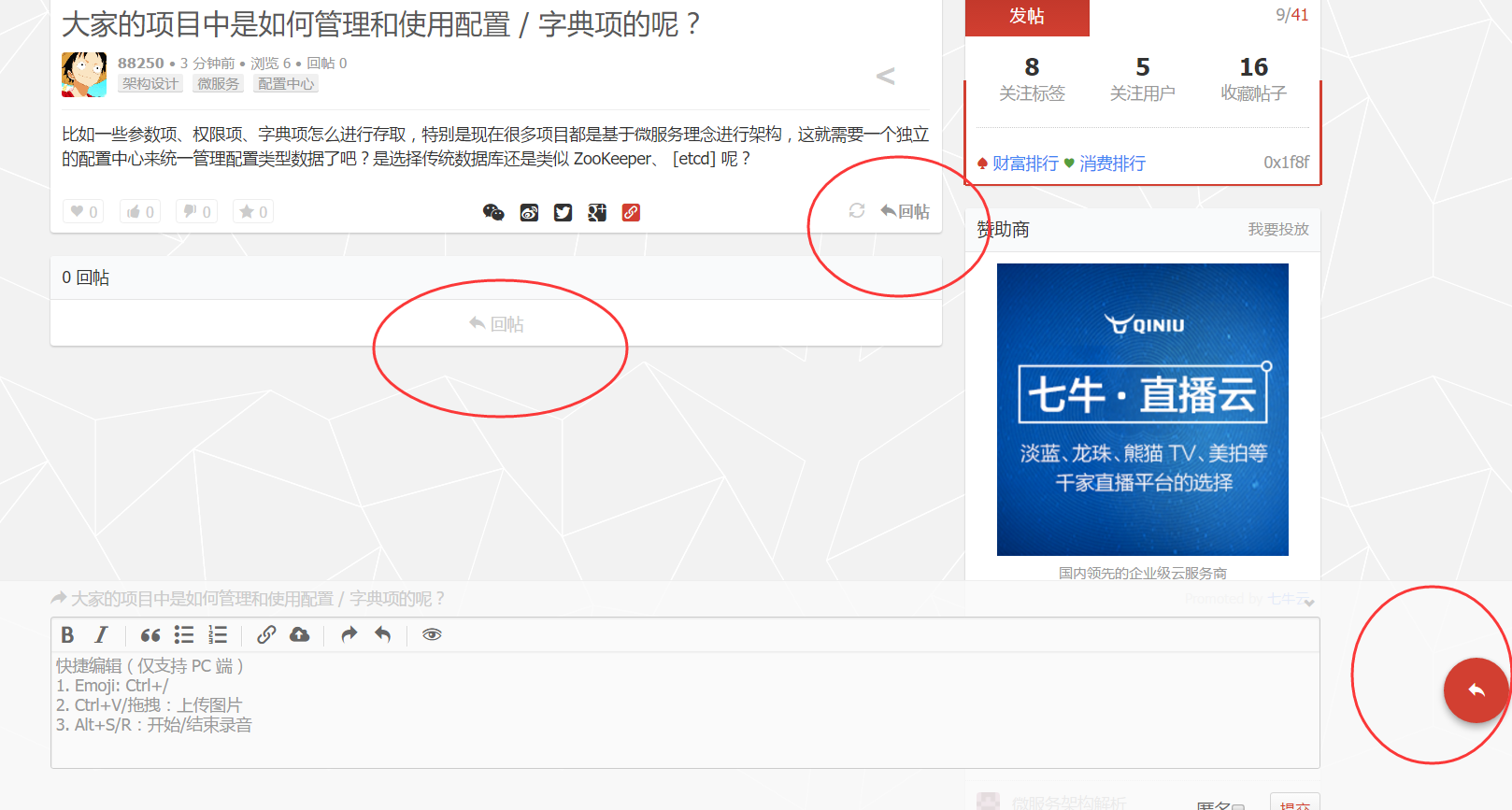This screenshot has height=810, width=1512.
Task: Apply italic formatting in the editor
Action: [101, 635]
